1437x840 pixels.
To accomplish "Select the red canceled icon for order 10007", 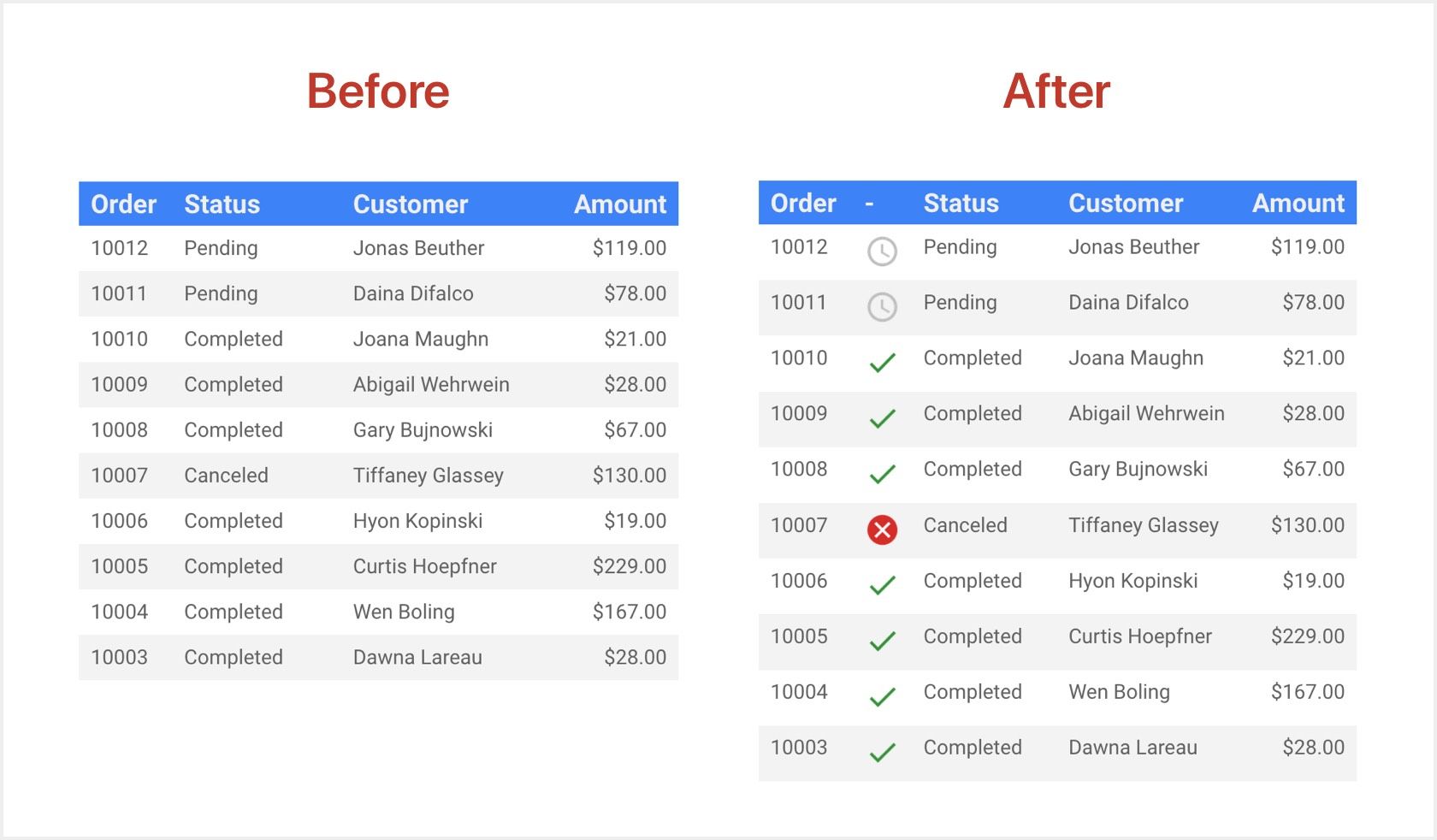I will [882, 530].
